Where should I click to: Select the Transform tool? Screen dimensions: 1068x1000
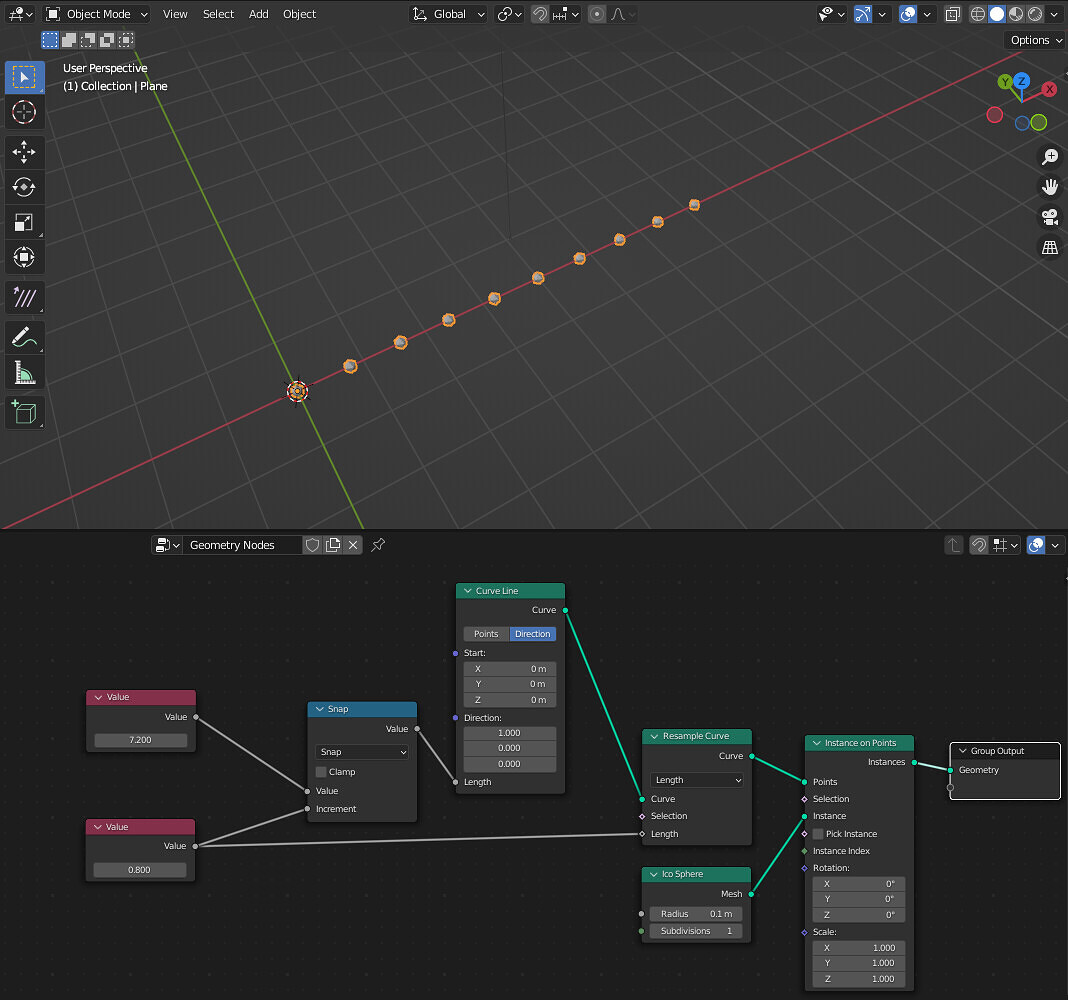tap(25, 257)
